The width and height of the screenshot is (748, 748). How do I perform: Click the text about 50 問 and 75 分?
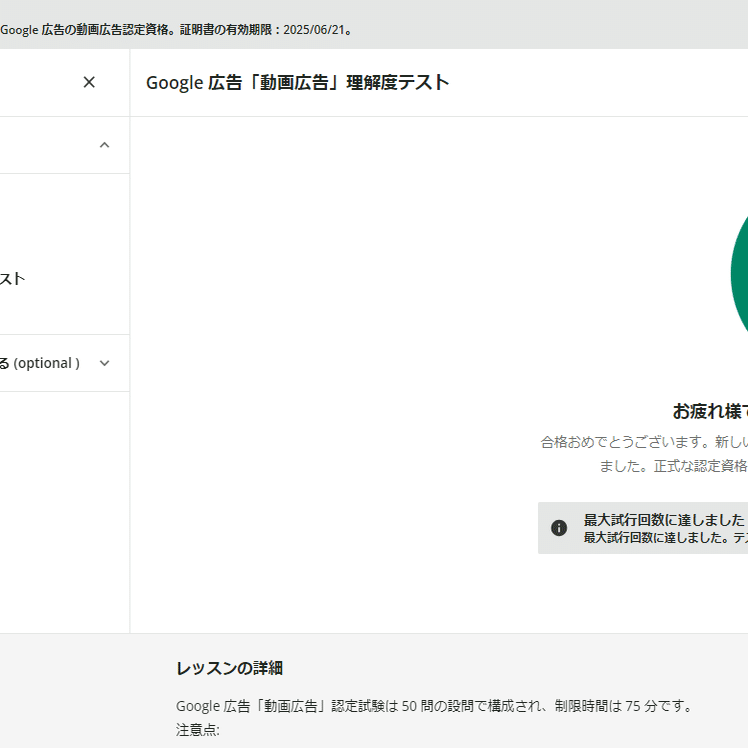(x=435, y=706)
